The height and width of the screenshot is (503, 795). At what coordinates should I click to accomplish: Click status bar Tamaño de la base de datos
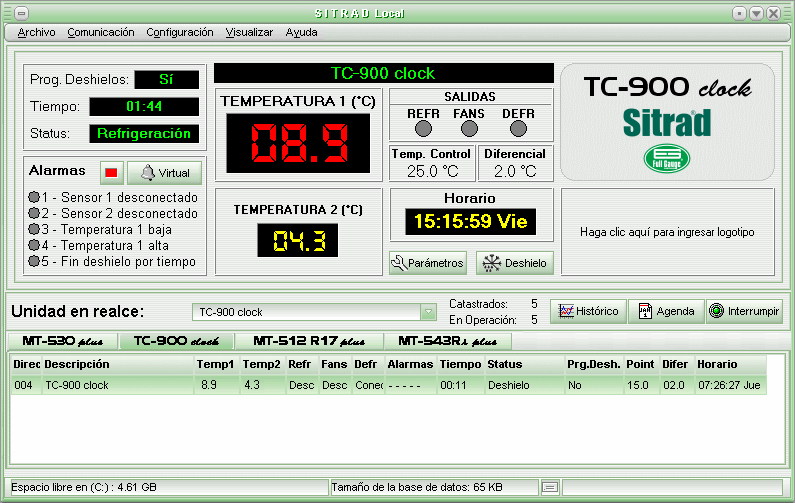click(x=417, y=487)
